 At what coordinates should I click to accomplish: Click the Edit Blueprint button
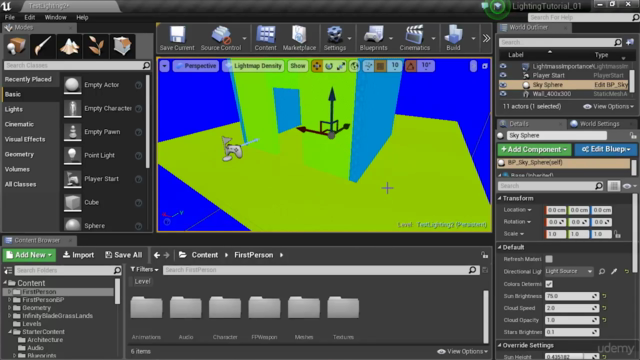[x=605, y=149]
